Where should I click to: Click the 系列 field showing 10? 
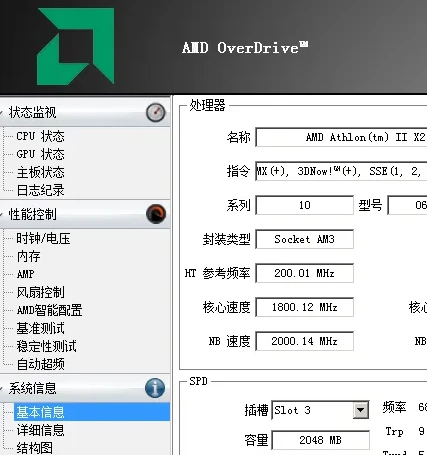click(305, 205)
